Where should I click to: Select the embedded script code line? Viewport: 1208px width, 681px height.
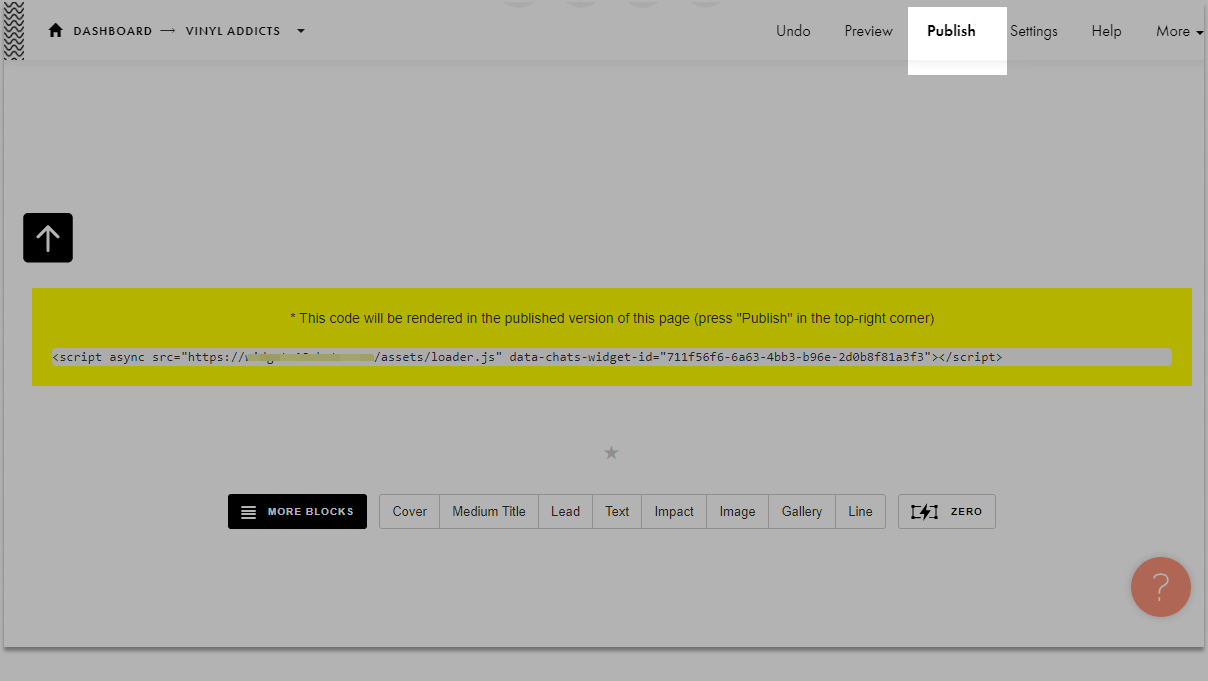611,357
